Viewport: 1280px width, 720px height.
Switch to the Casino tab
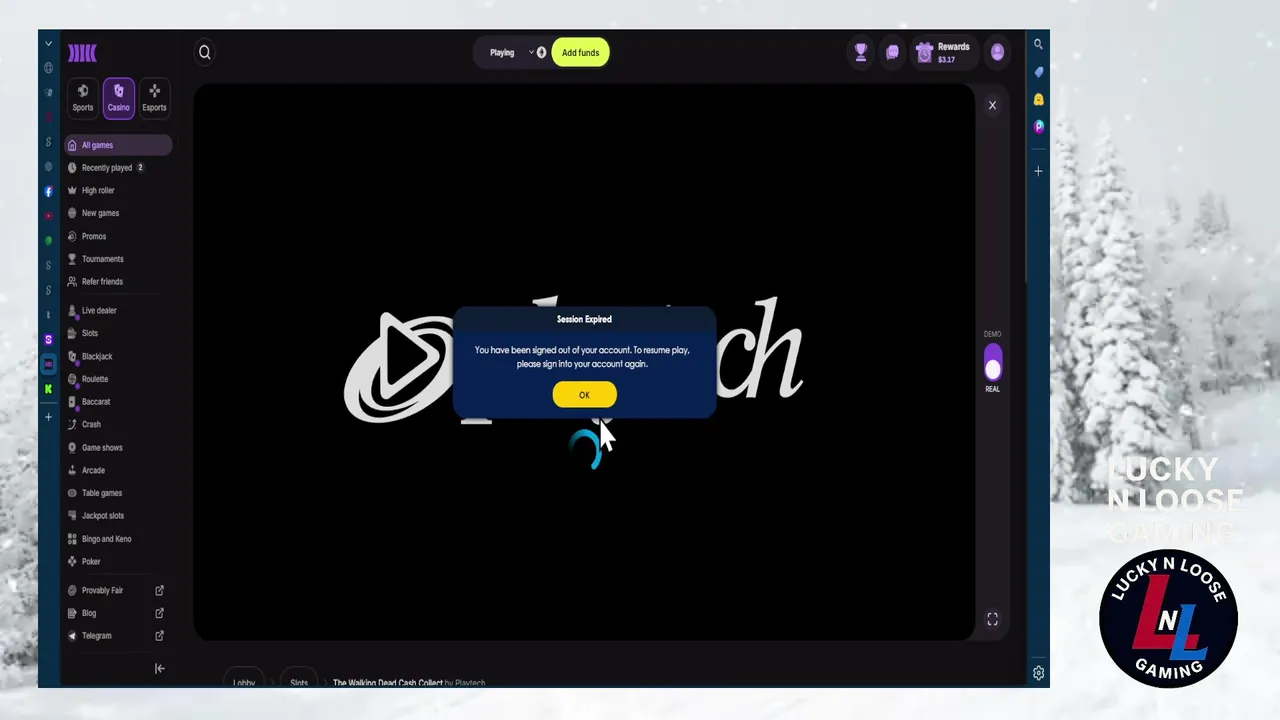[118, 98]
